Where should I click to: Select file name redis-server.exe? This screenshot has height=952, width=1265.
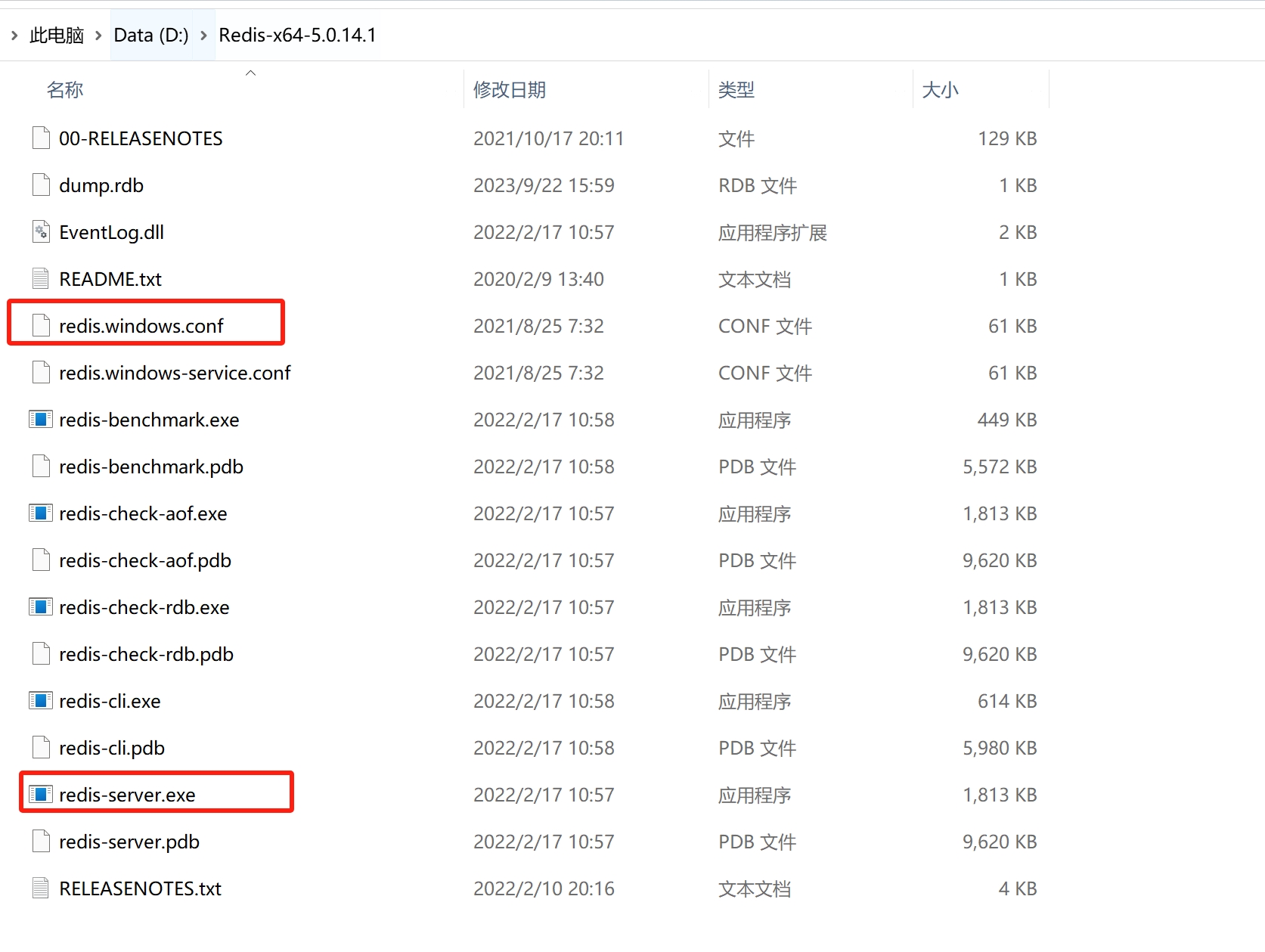pos(127,795)
